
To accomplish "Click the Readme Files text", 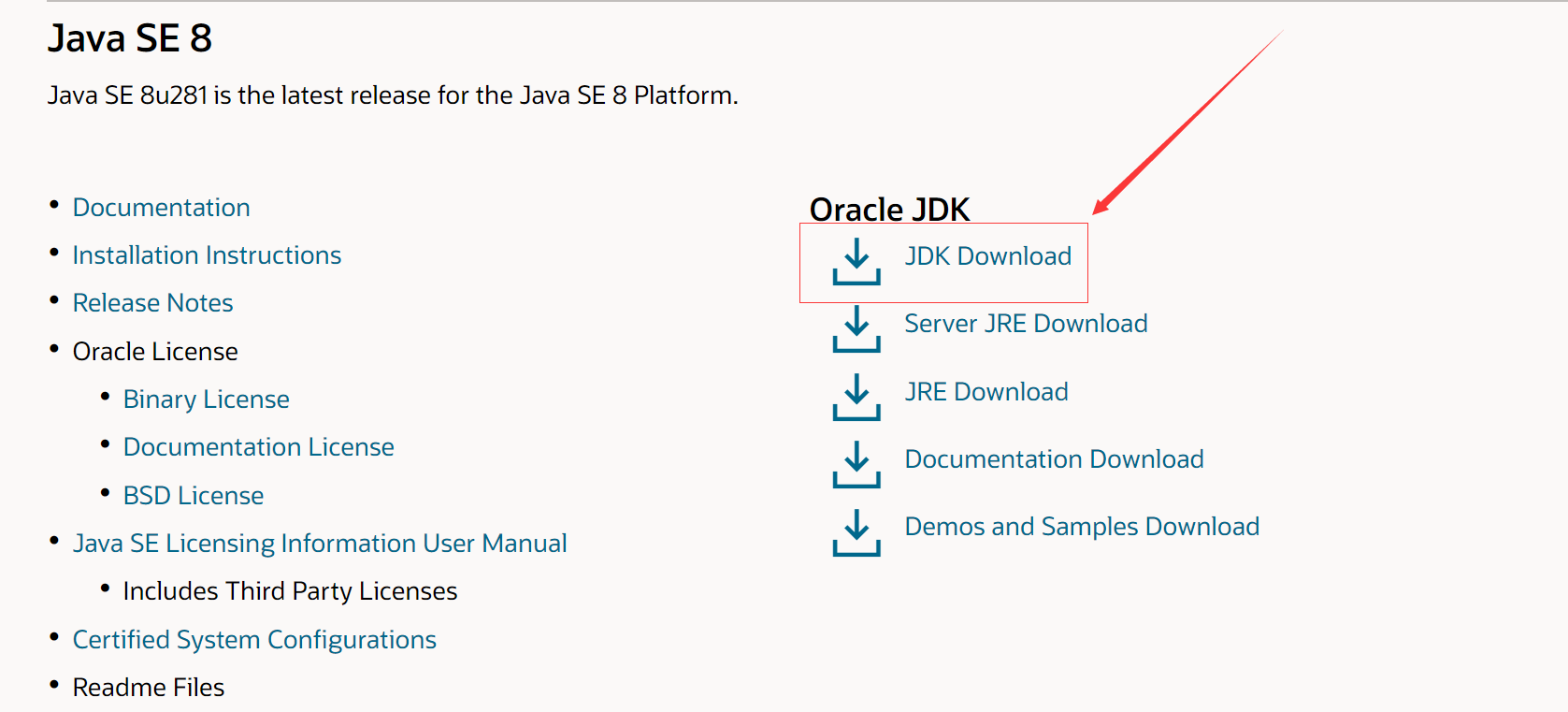I will point(149,688).
